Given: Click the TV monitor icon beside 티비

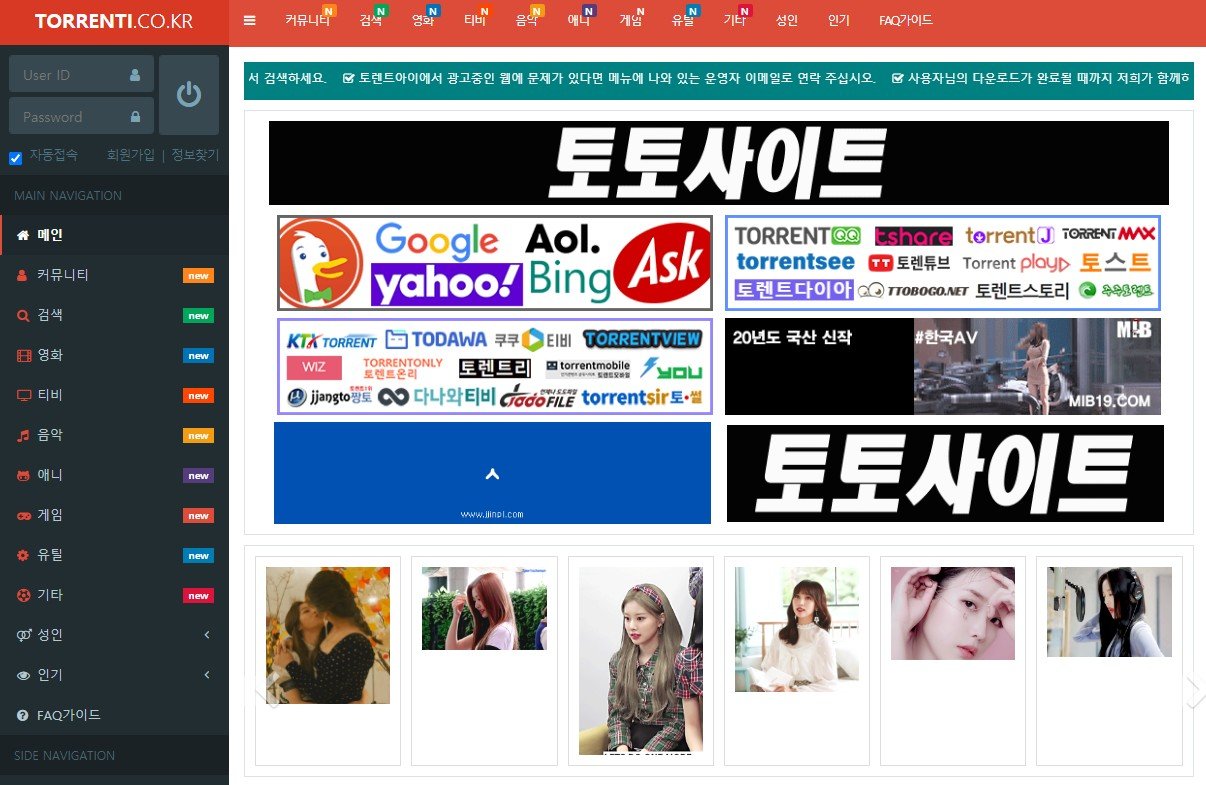Looking at the screenshot, I should pyautogui.click(x=23, y=395).
